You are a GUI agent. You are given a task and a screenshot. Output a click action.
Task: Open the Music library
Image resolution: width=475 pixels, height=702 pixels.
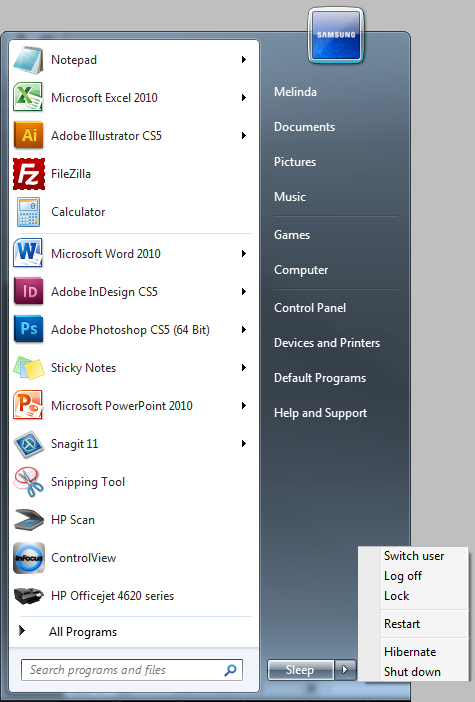(290, 197)
